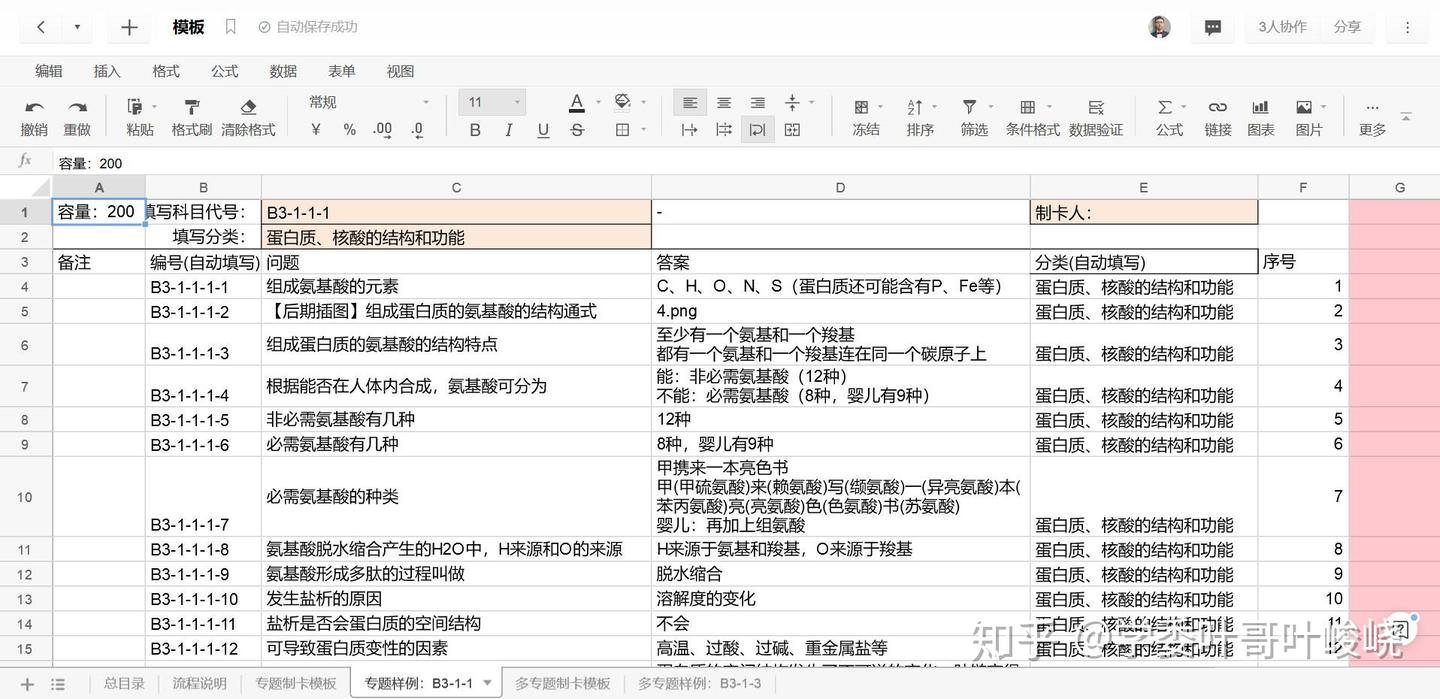Screen dimensions: 1440x699
Task: Open the font size 11 dropdown
Action: coord(492,102)
